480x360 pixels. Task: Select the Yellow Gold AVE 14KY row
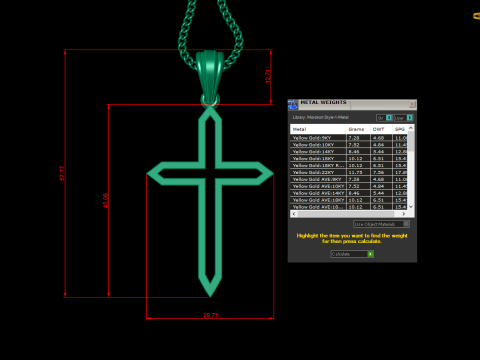tap(348, 193)
